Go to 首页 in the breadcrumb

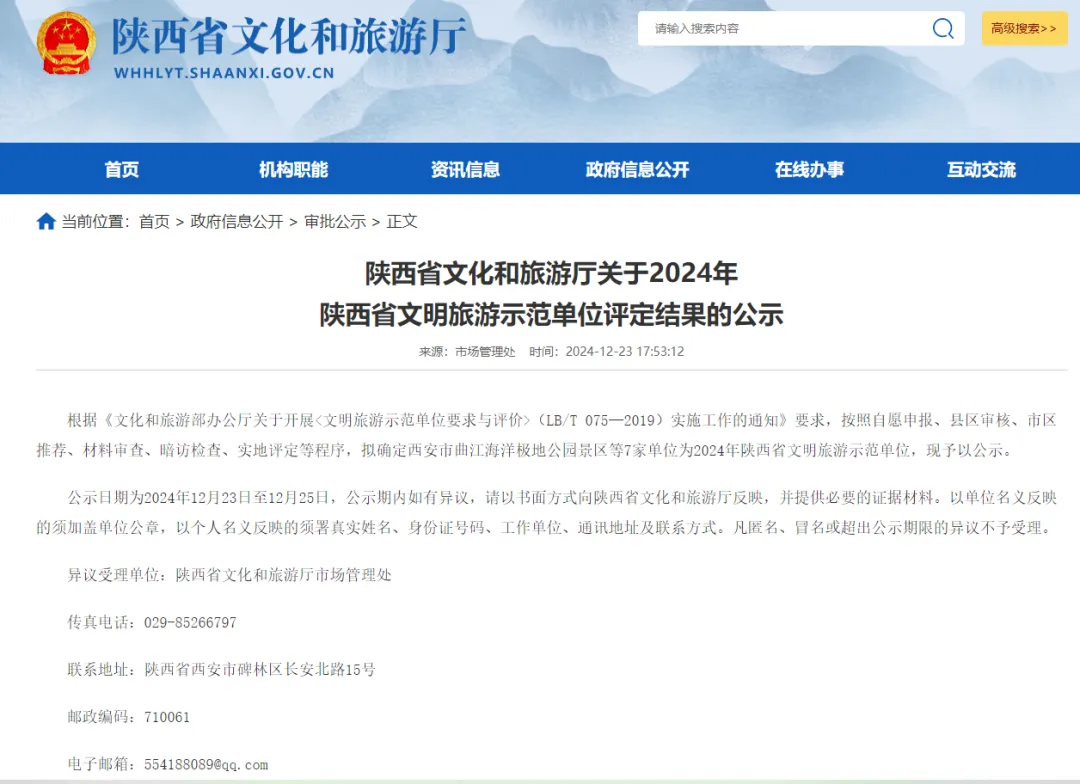pyautogui.click(x=154, y=221)
